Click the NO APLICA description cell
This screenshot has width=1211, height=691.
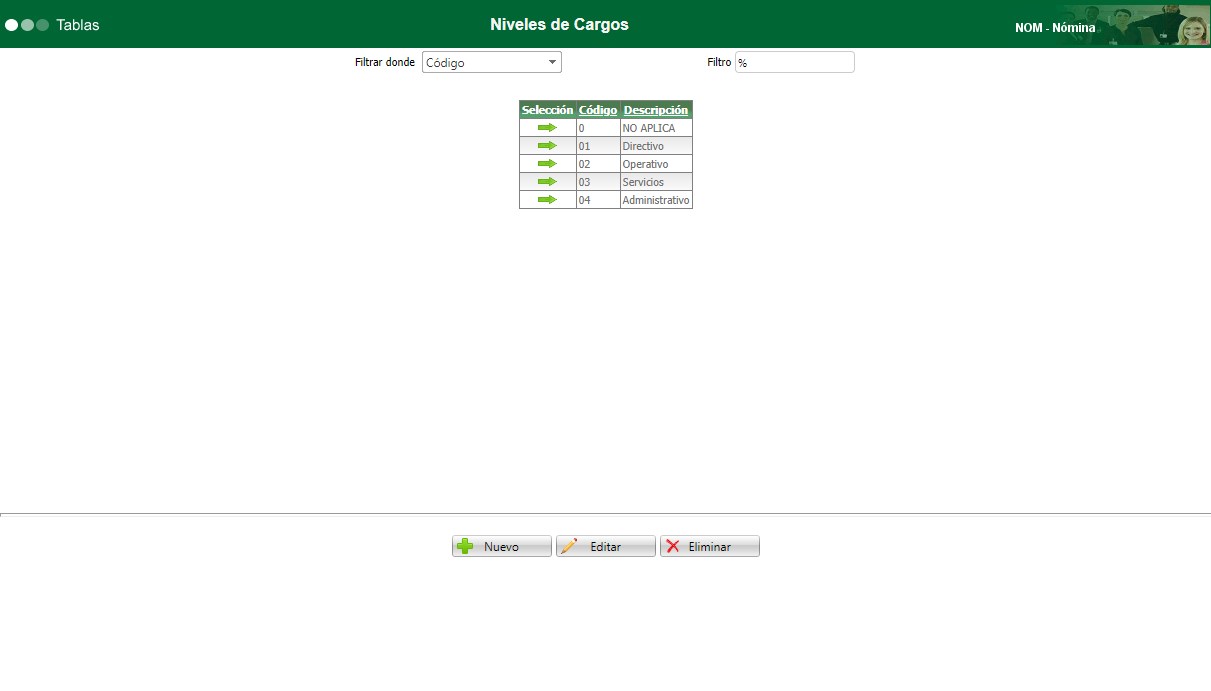[656, 128]
